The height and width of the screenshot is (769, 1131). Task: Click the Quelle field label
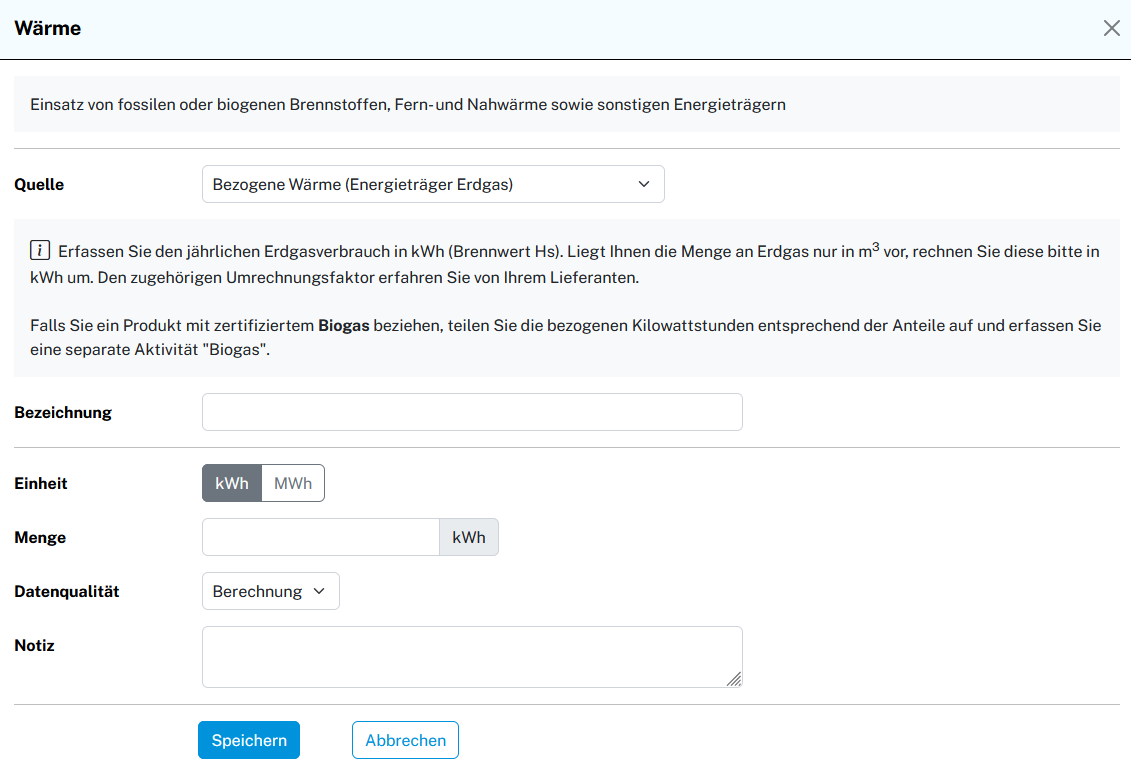coord(39,184)
